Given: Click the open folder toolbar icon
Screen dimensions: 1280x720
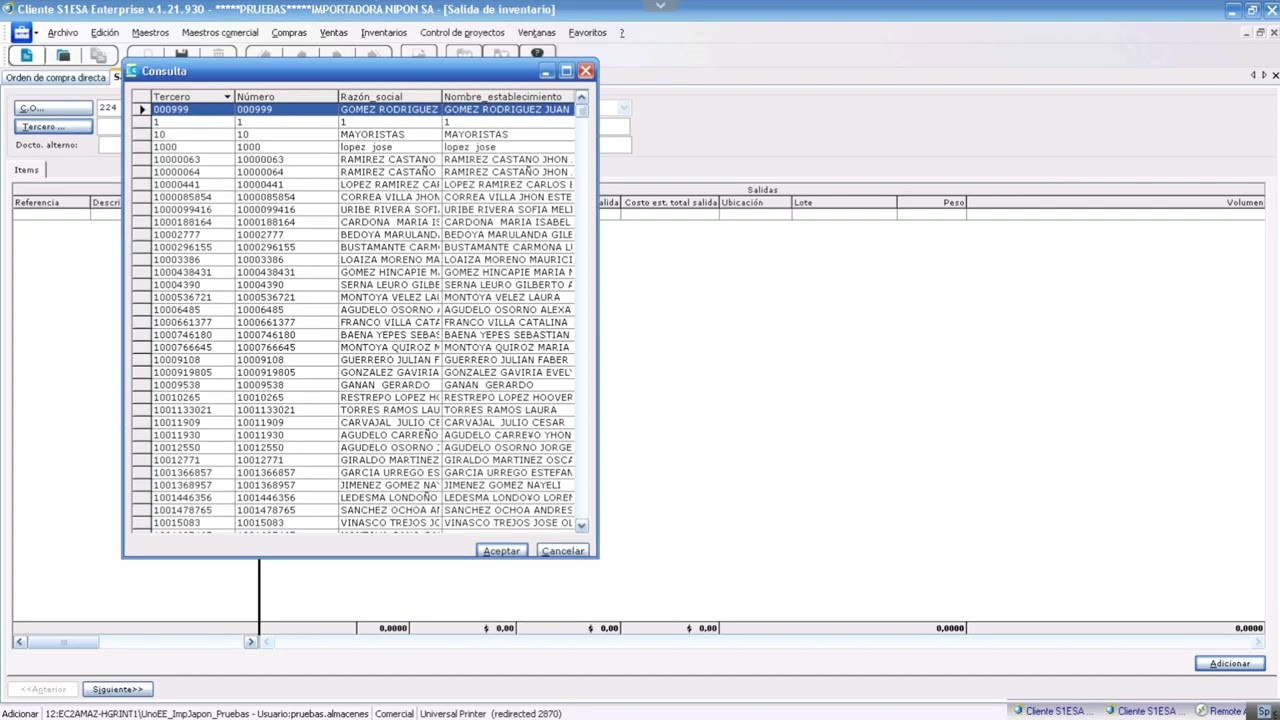Looking at the screenshot, I should (63, 55).
